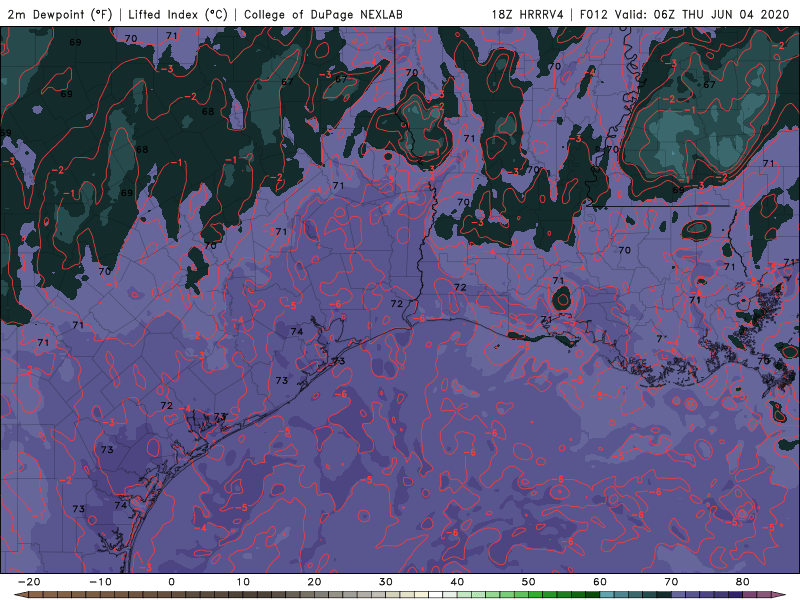Click the 'Lifted Index (°C)' title text
Image resolution: width=800 pixels, height=600 pixels.
(178, 14)
